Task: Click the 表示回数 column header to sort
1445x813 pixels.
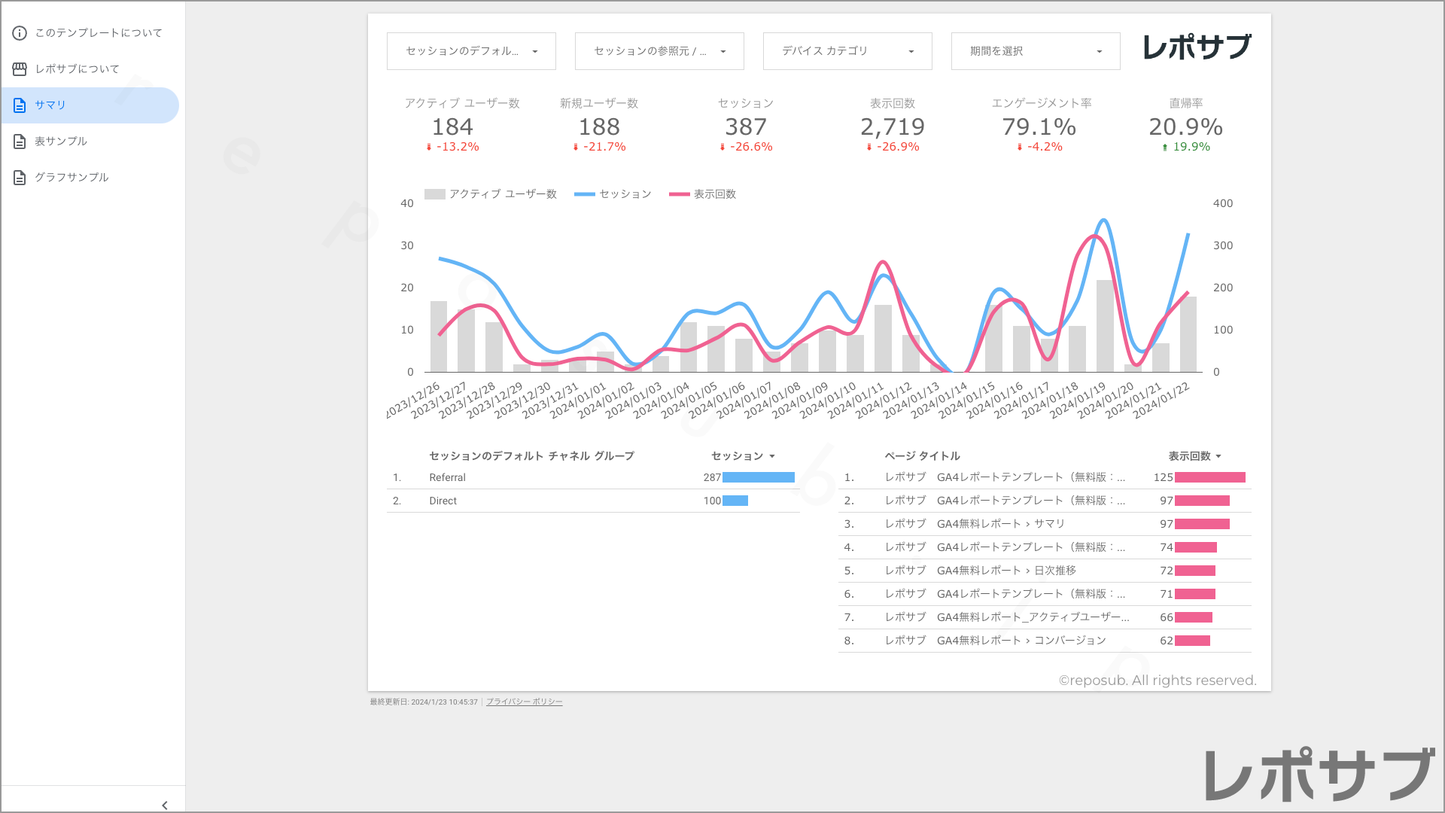Action: [1188, 456]
